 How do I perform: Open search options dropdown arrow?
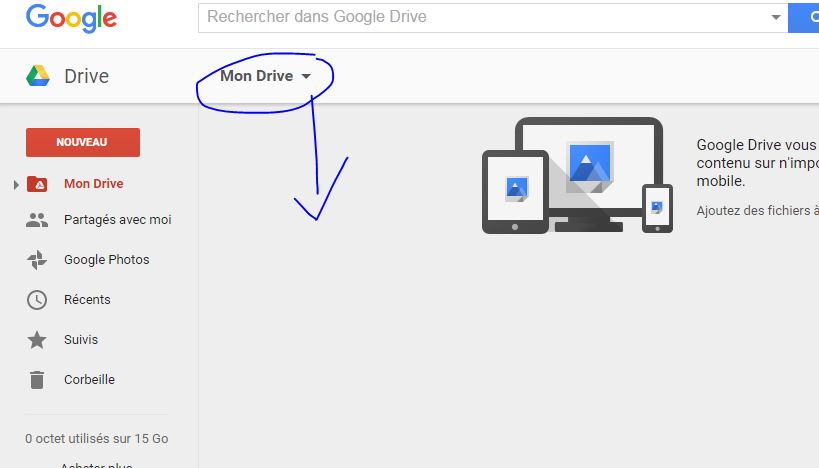click(776, 17)
